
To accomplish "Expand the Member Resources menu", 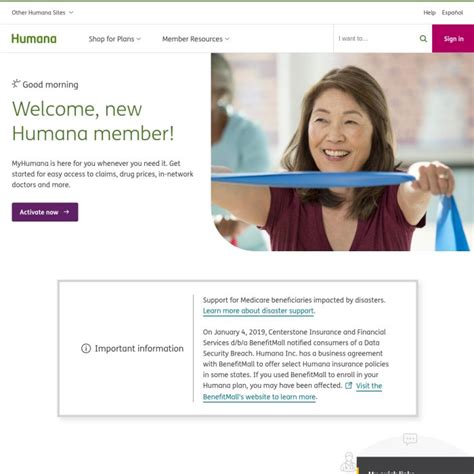I will click(196, 39).
